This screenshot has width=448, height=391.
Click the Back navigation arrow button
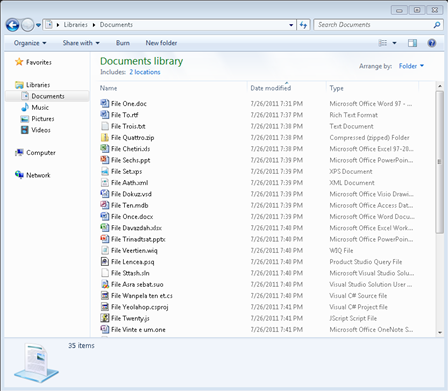(x=12, y=25)
